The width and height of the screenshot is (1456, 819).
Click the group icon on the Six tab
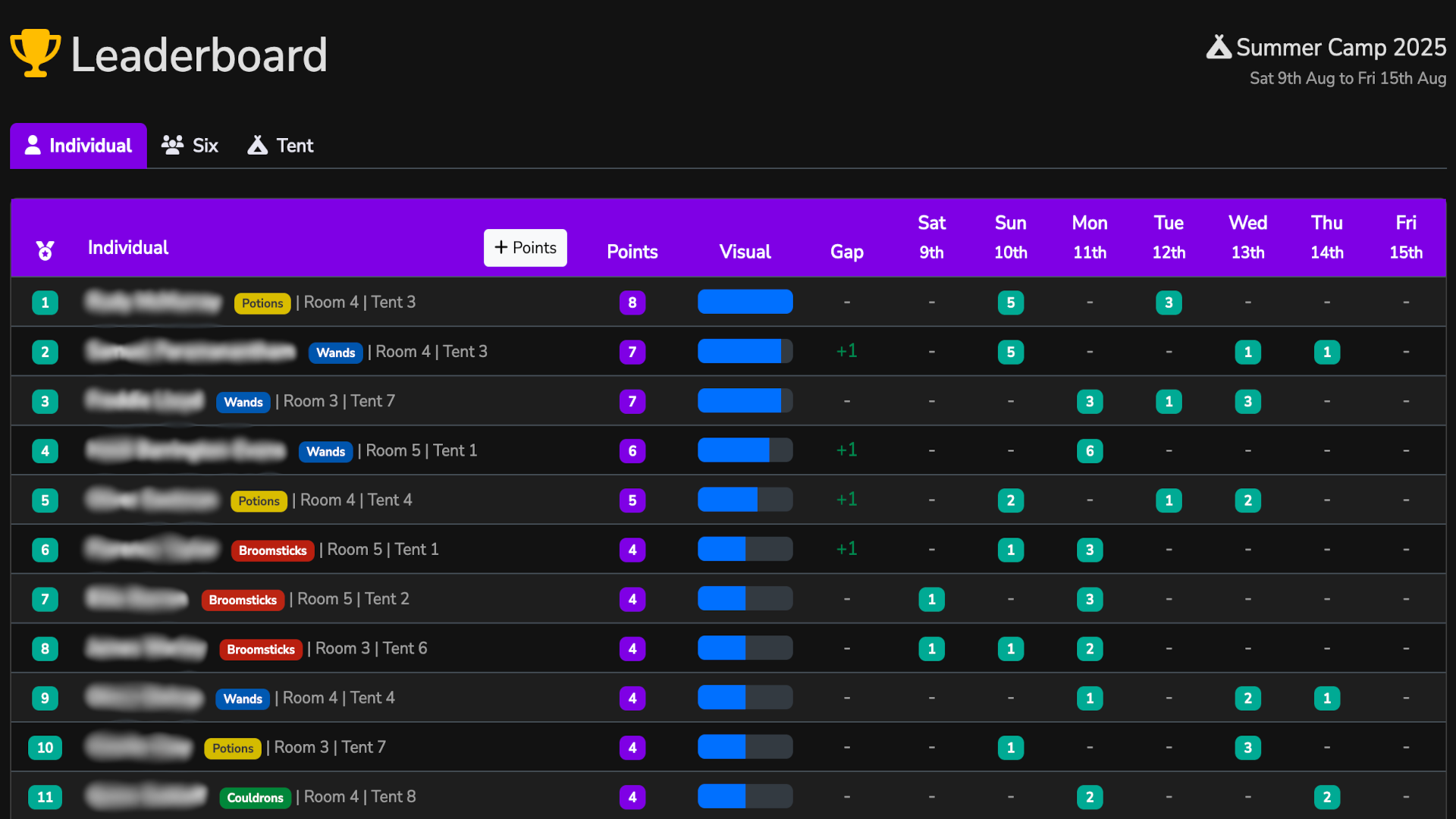tap(172, 145)
